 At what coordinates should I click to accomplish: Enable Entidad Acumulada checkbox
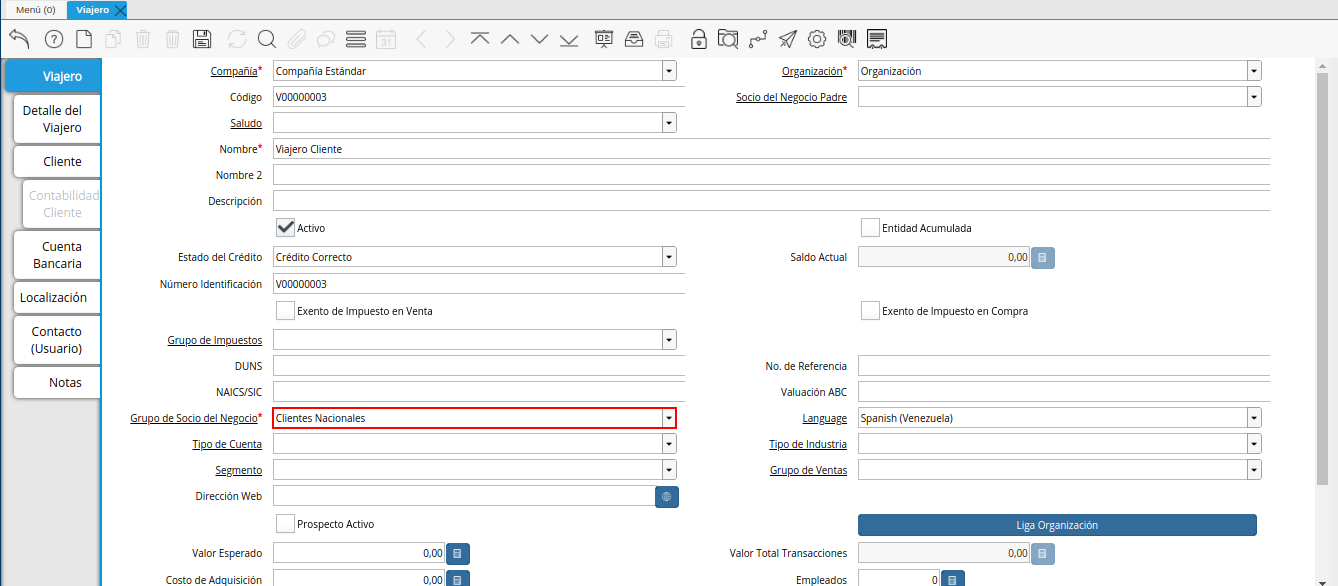870,228
